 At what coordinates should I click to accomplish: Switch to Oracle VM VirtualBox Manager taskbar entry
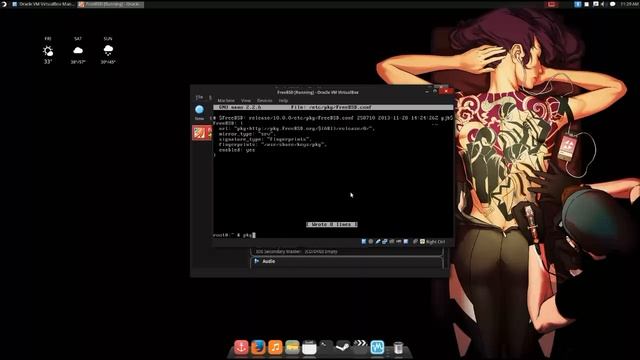point(43,4)
